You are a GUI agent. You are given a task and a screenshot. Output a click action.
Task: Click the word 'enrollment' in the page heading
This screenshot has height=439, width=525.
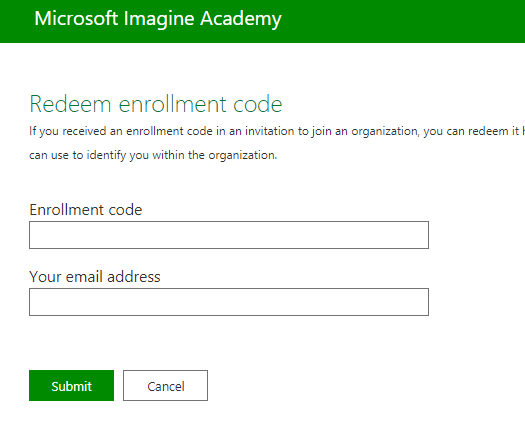(x=172, y=104)
